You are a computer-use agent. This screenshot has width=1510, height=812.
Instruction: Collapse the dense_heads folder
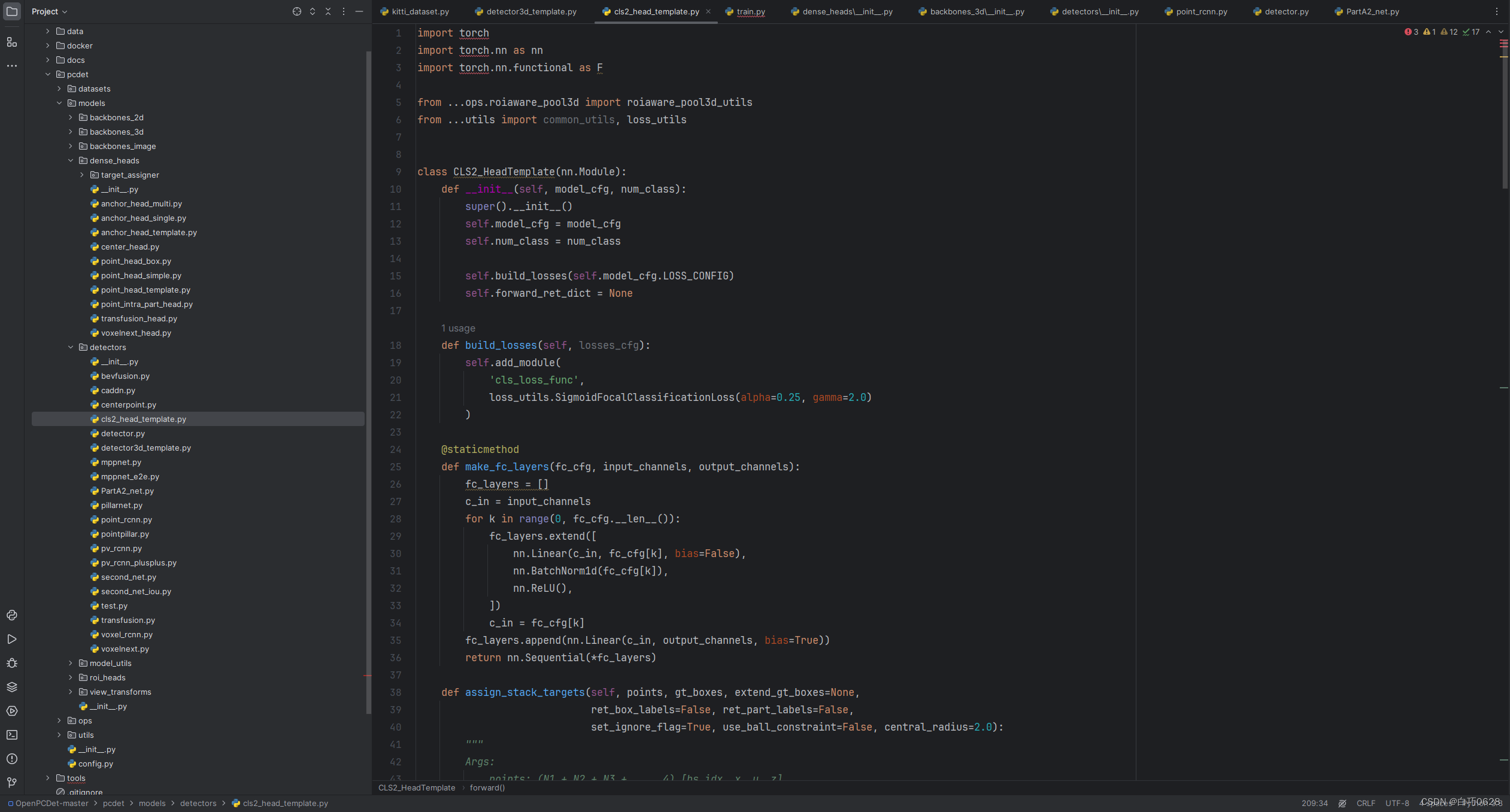coord(71,160)
